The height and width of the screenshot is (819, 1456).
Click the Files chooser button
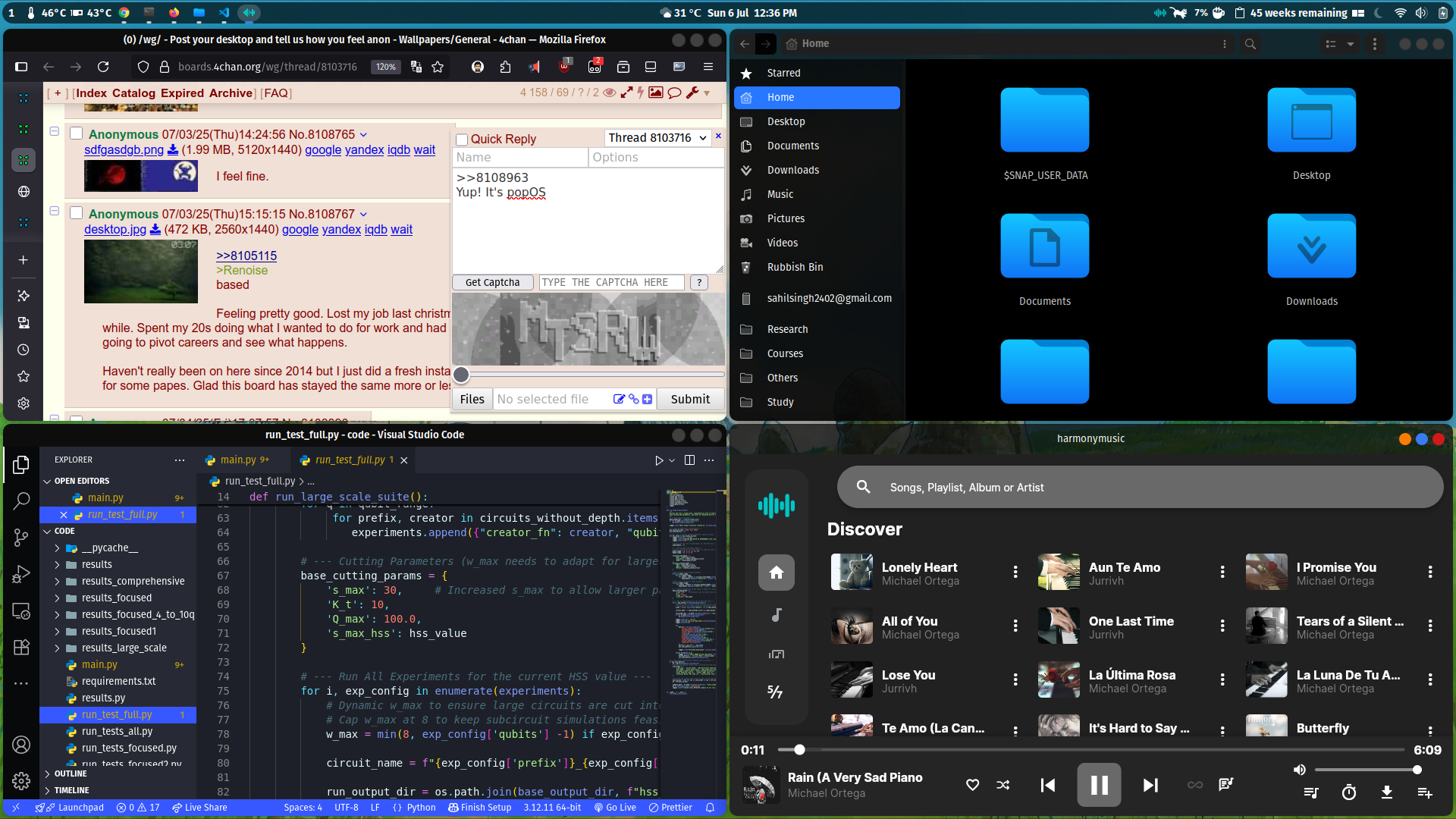pyautogui.click(x=472, y=399)
